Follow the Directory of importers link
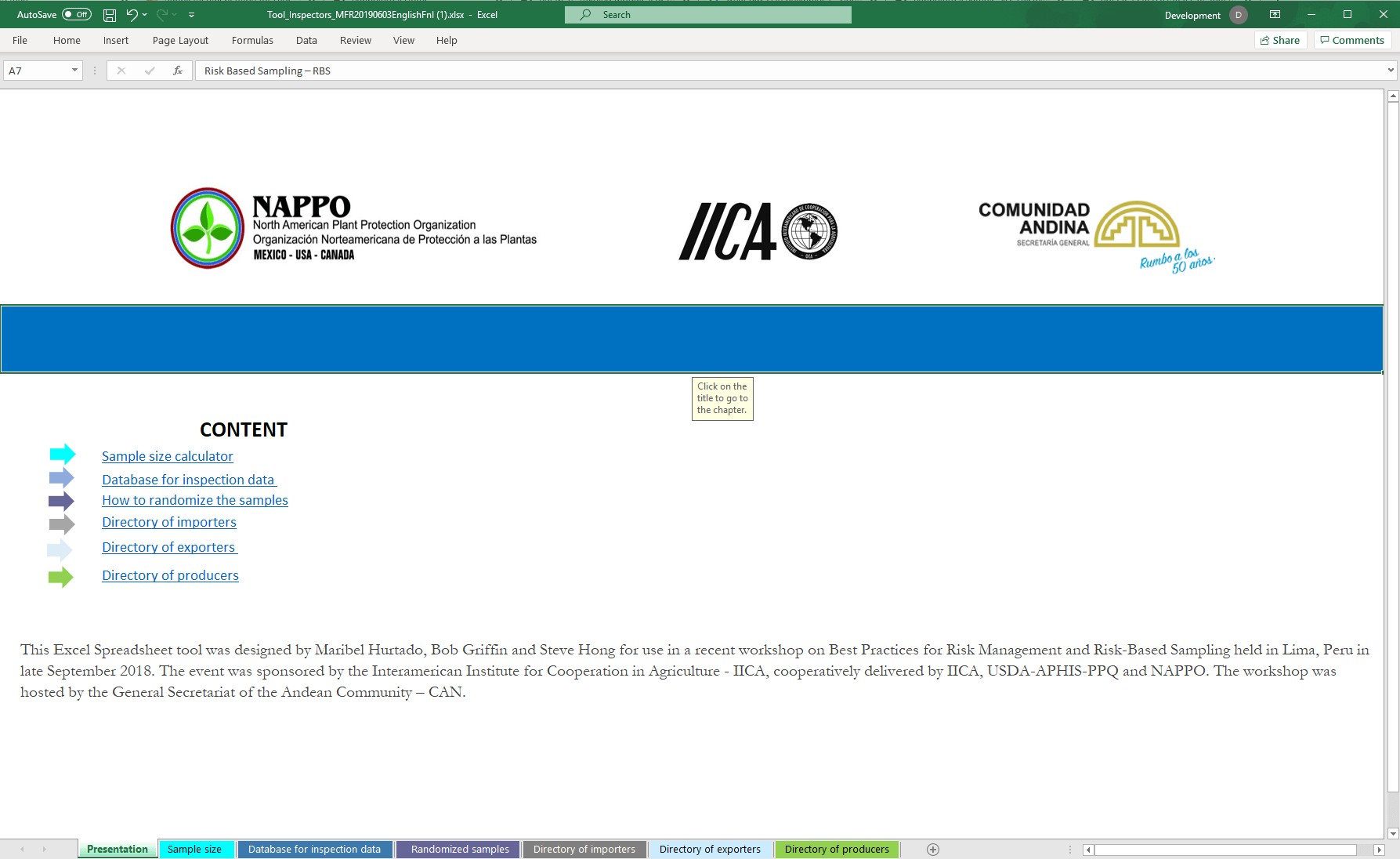 pos(168,522)
